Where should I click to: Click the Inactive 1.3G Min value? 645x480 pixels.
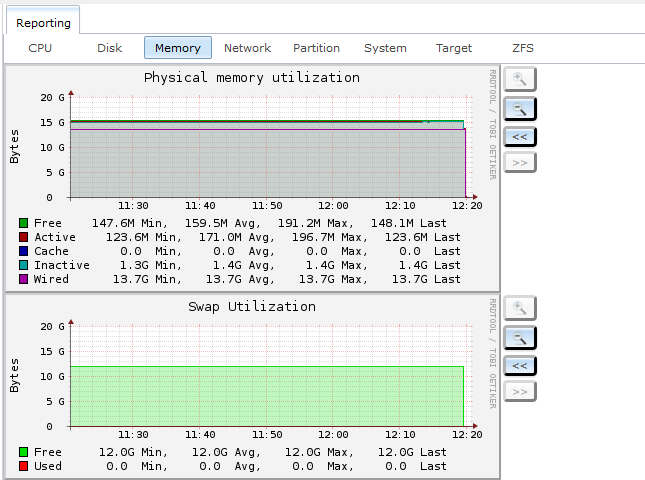pyautogui.click(x=150, y=265)
